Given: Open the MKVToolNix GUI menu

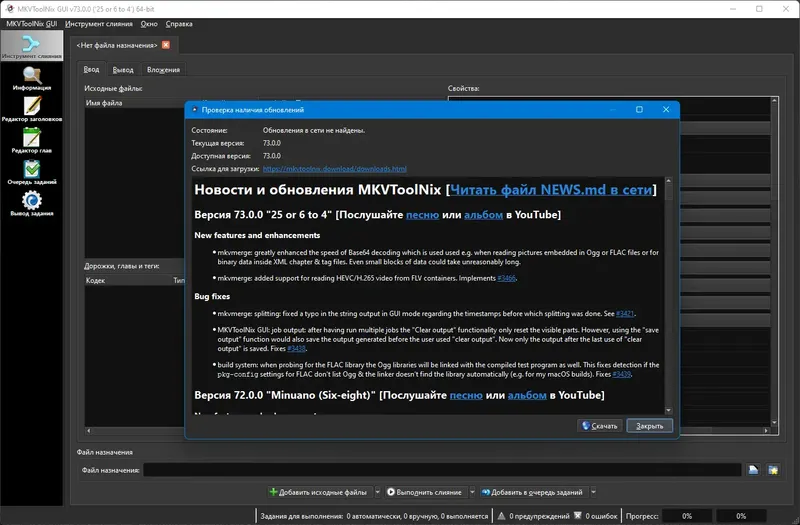Looking at the screenshot, I should (x=32, y=24).
